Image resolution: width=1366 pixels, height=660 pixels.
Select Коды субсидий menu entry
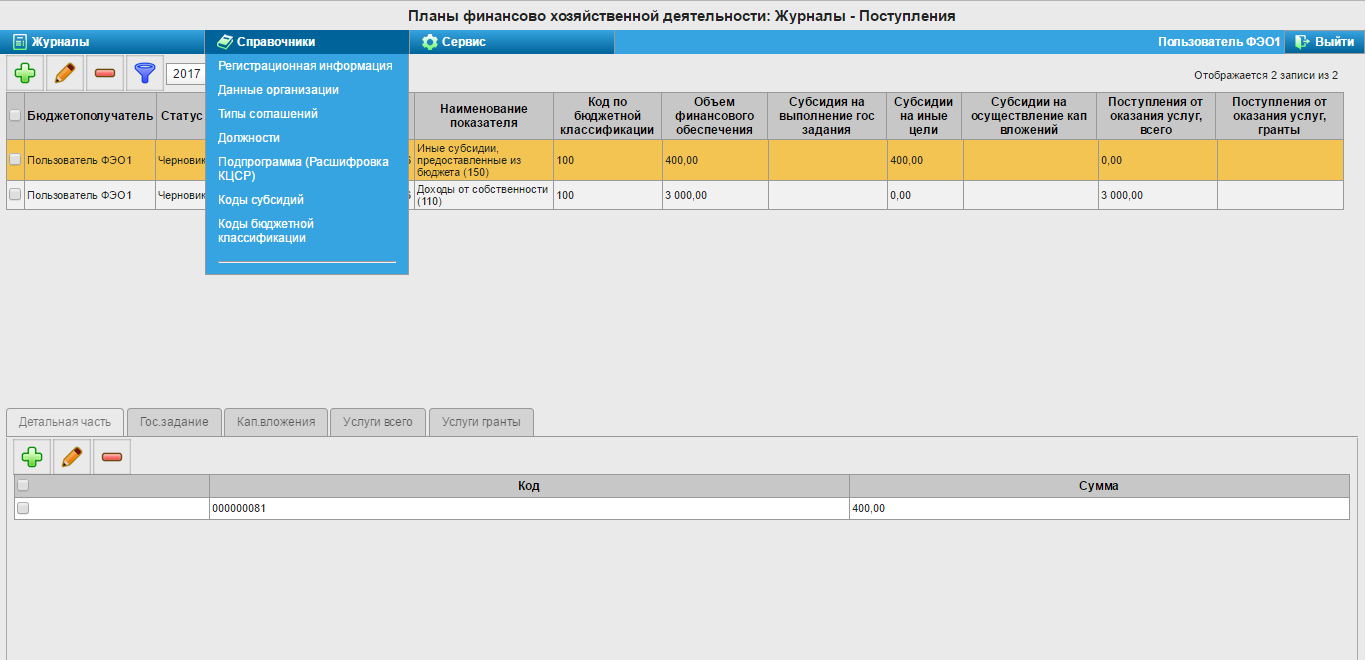(x=260, y=200)
